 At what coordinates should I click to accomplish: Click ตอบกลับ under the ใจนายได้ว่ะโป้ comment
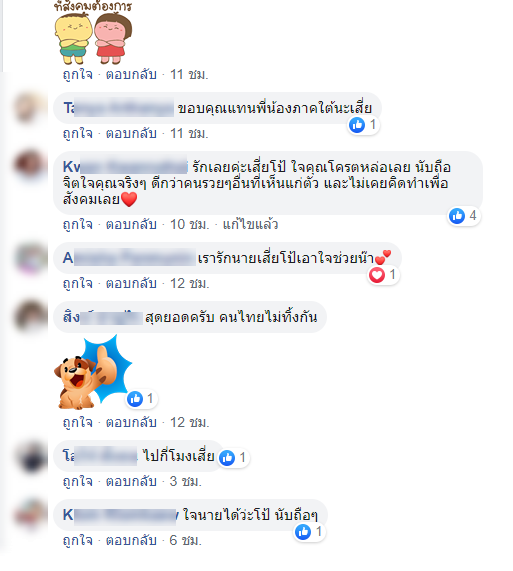[131, 540]
